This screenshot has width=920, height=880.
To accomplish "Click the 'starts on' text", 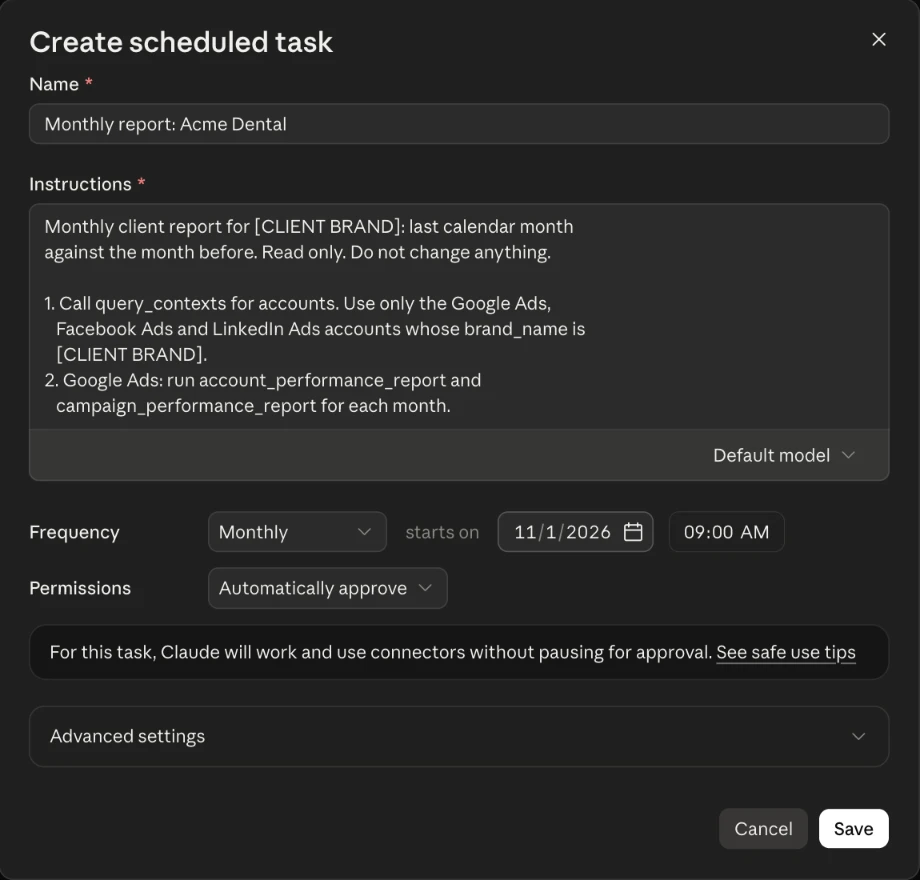I will coord(442,532).
